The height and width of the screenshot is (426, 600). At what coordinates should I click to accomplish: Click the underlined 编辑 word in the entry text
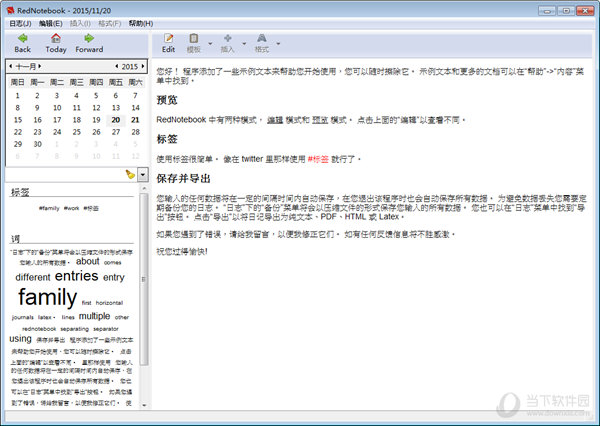[x=275, y=120]
